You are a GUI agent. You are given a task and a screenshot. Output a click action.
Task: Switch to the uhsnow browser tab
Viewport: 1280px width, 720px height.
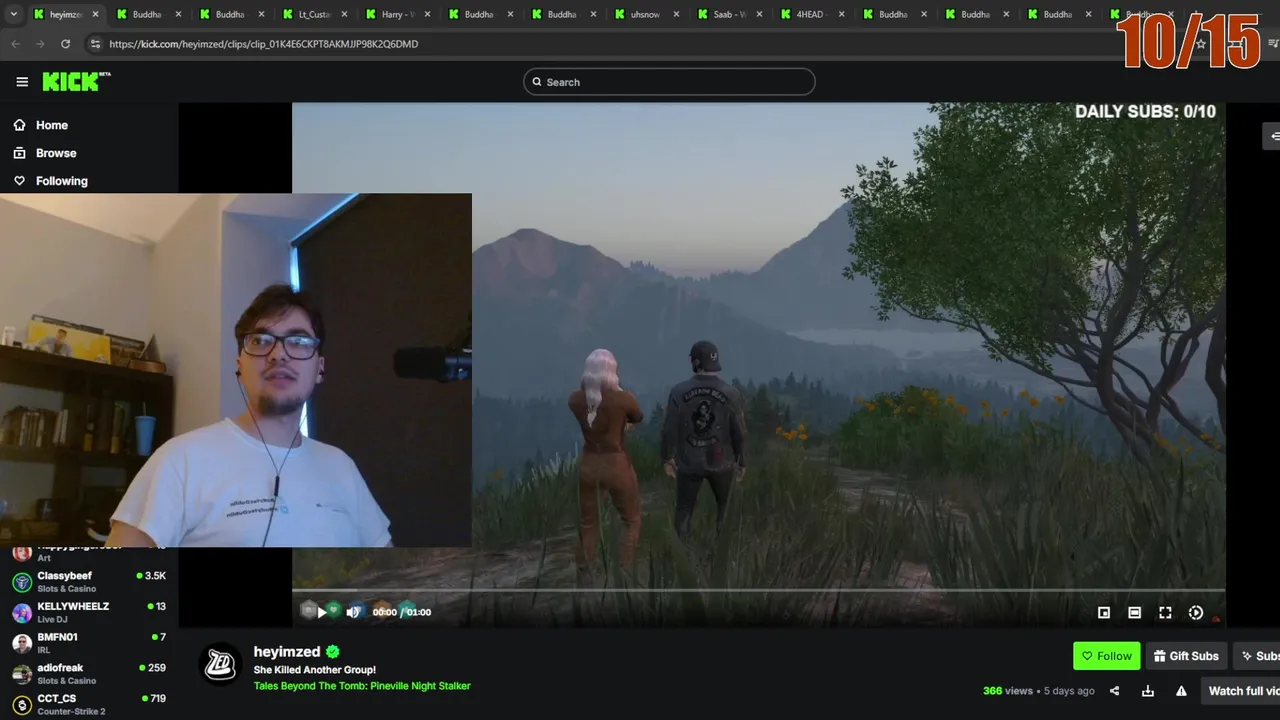(x=645, y=15)
